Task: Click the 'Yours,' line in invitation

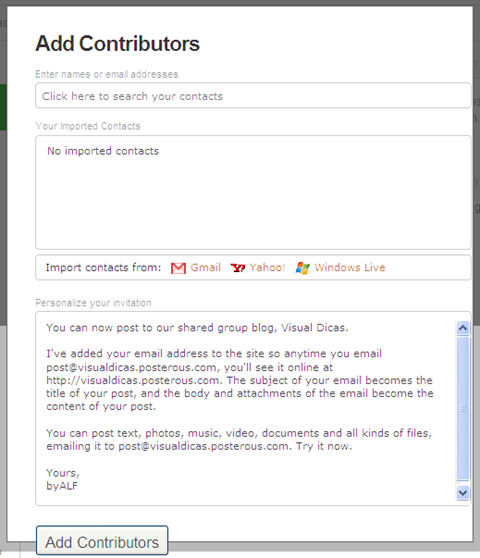Action: pyautogui.click(x=63, y=473)
